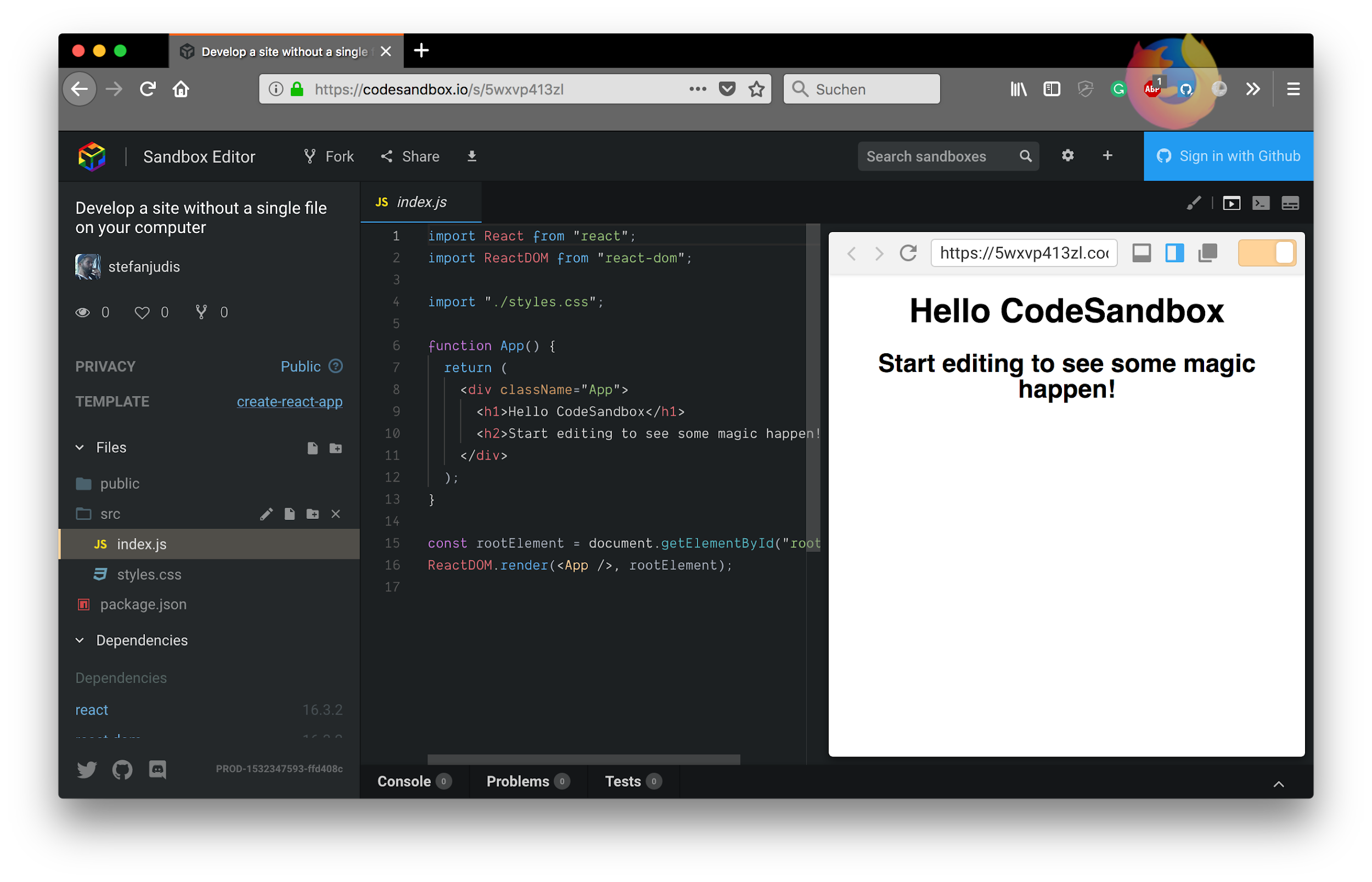Image resolution: width=1372 pixels, height=882 pixels.
Task: Sign in with Github button
Action: pos(1229,156)
